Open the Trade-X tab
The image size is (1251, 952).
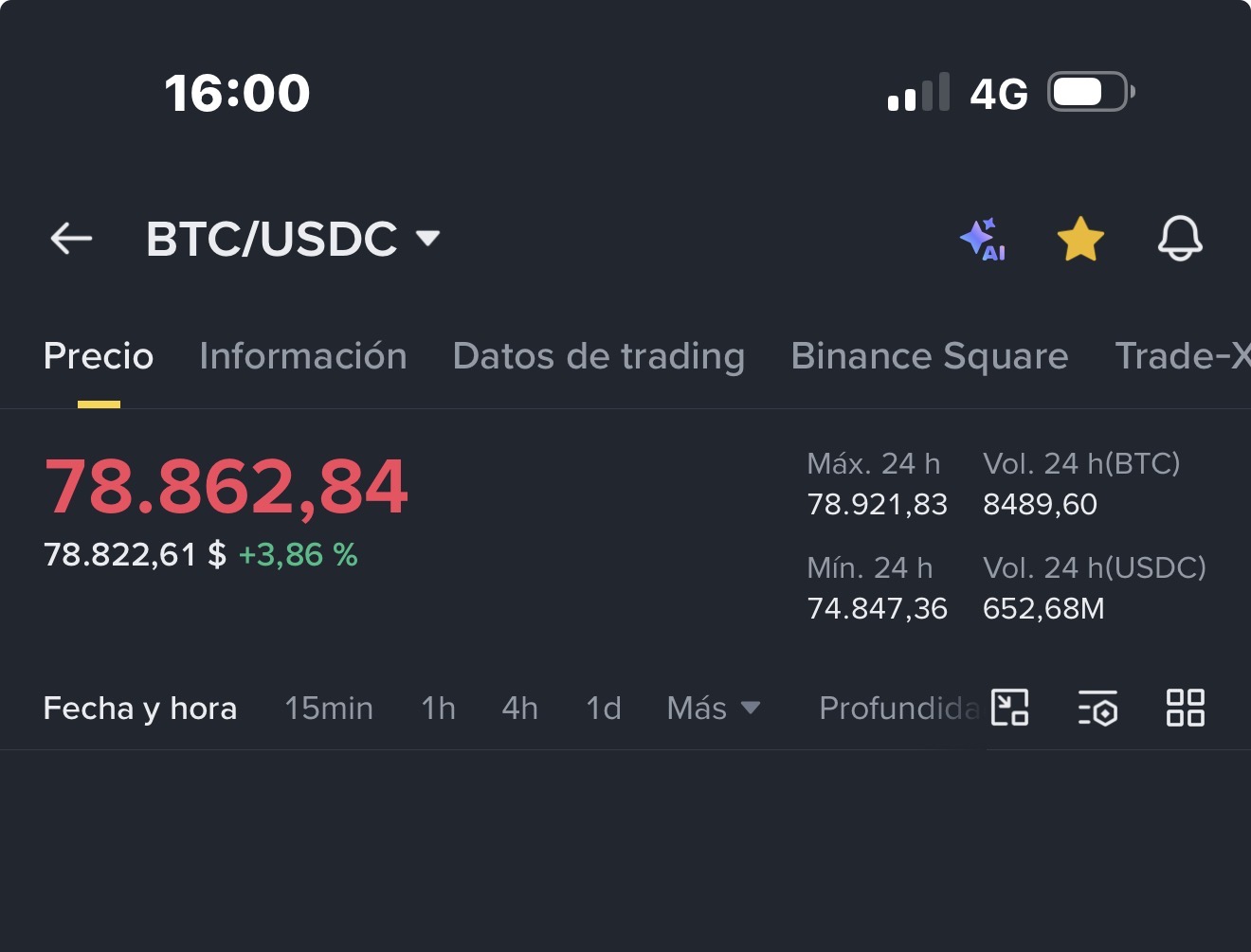(x=1182, y=356)
